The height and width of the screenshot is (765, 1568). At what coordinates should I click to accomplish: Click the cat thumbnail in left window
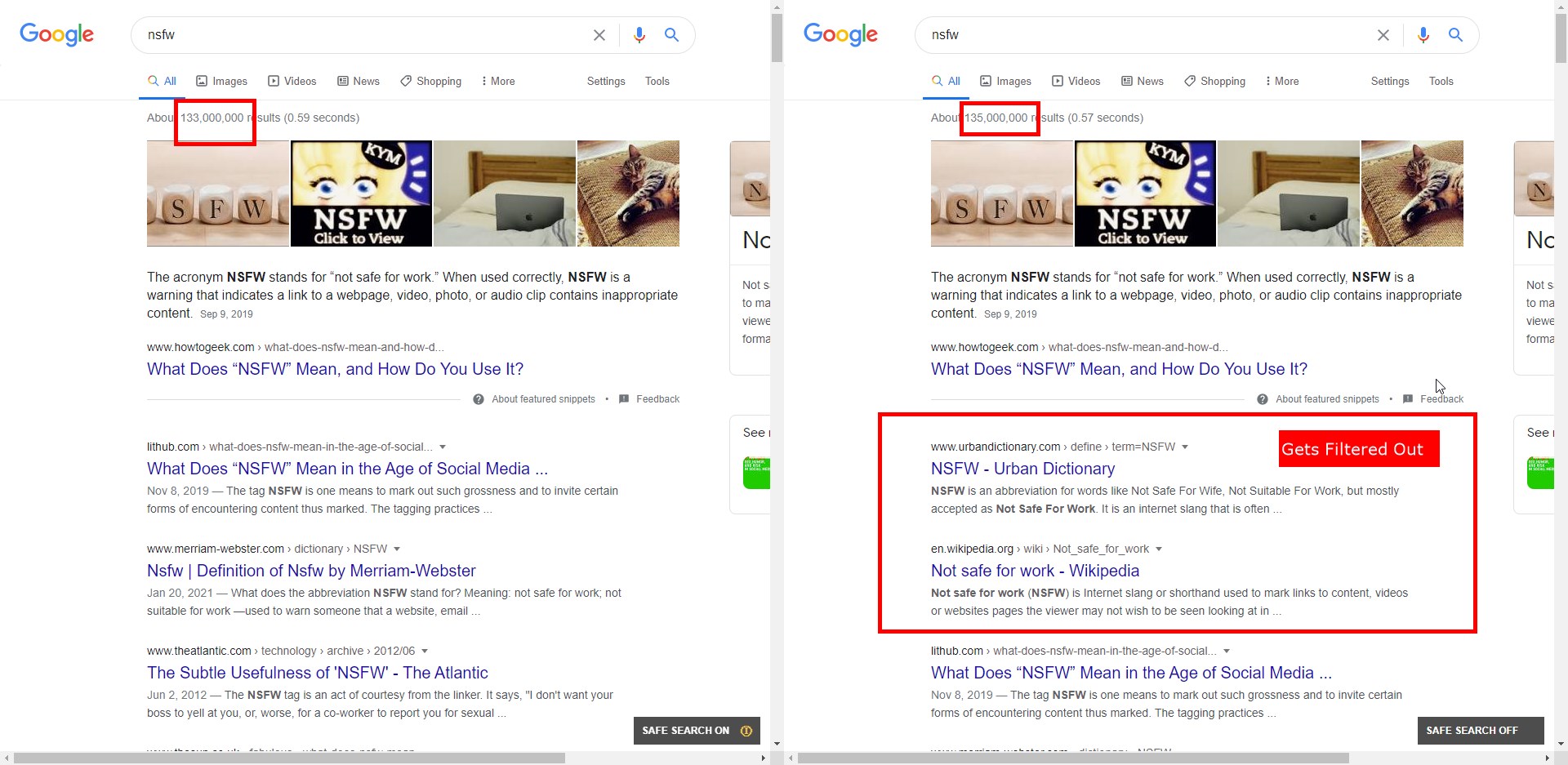(628, 193)
